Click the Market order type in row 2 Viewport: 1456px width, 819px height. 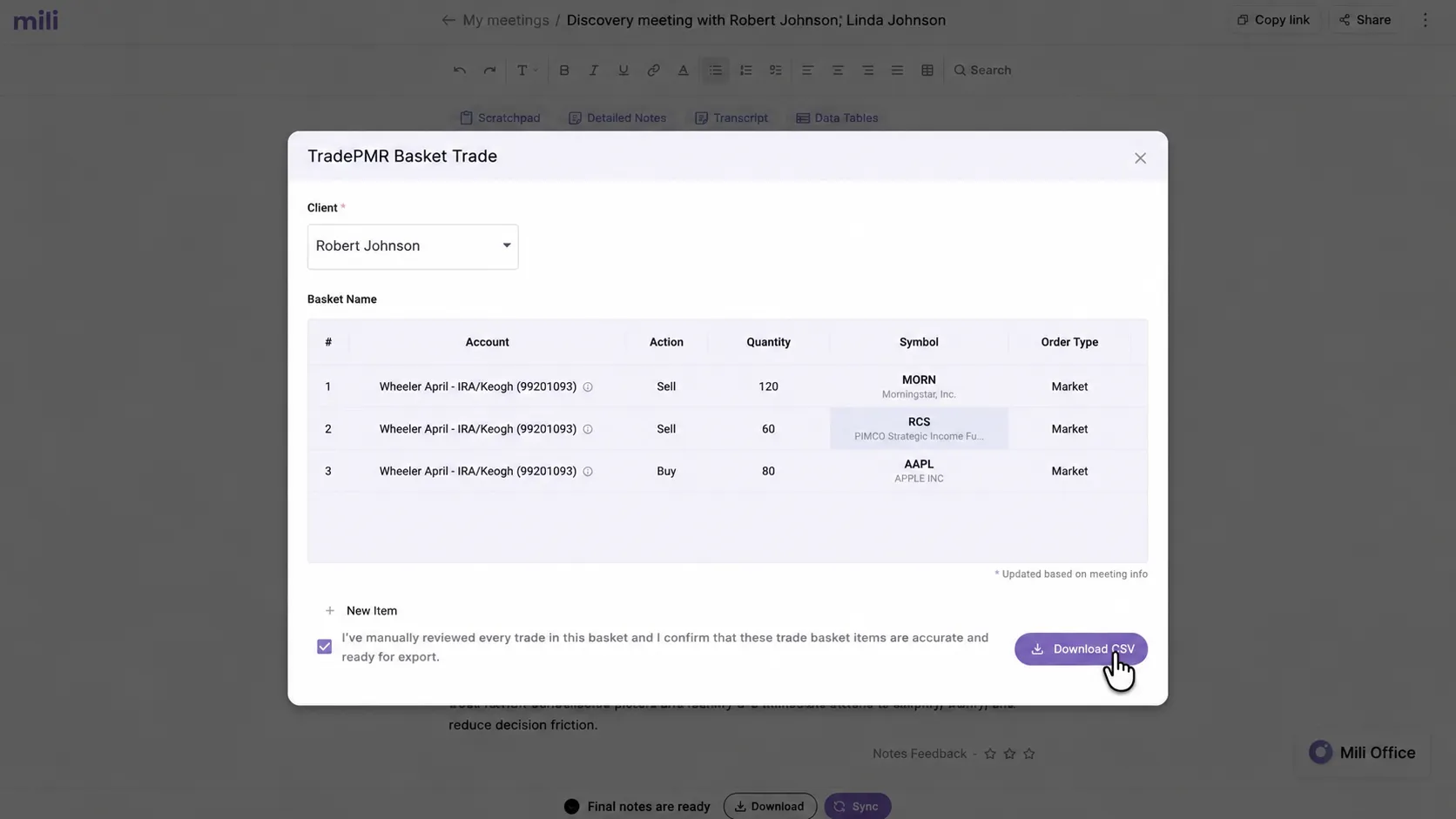click(1069, 429)
